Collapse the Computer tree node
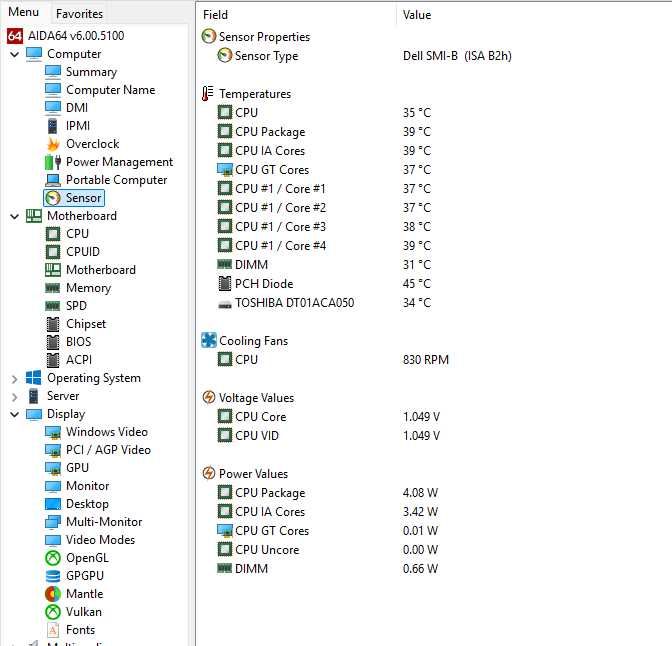The height and width of the screenshot is (646, 672). pyautogui.click(x=15, y=54)
